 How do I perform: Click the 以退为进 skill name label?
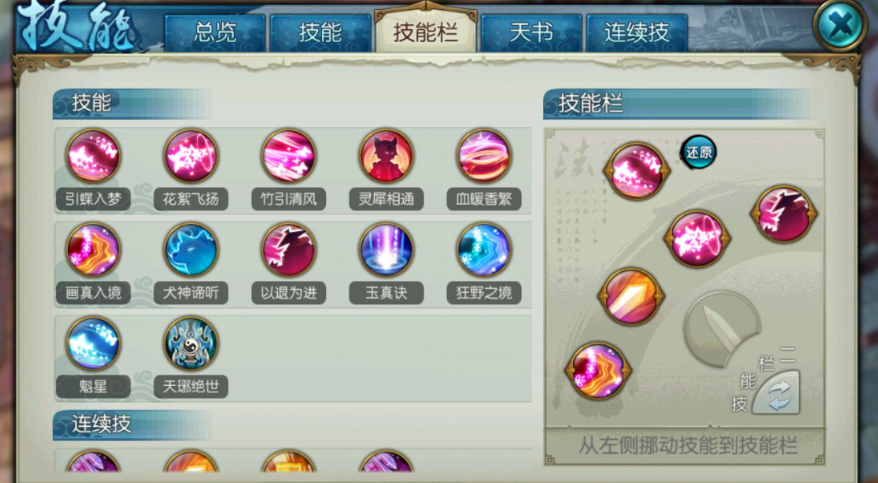pos(288,293)
